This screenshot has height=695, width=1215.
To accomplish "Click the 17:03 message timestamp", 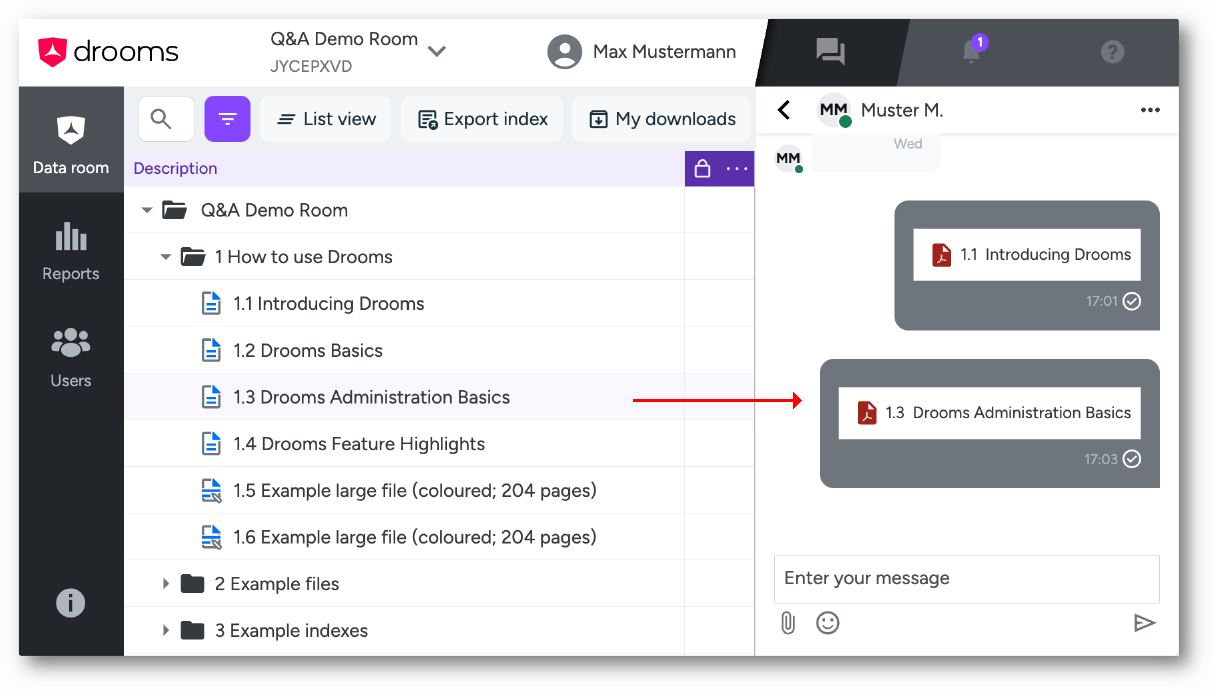I will point(1101,459).
